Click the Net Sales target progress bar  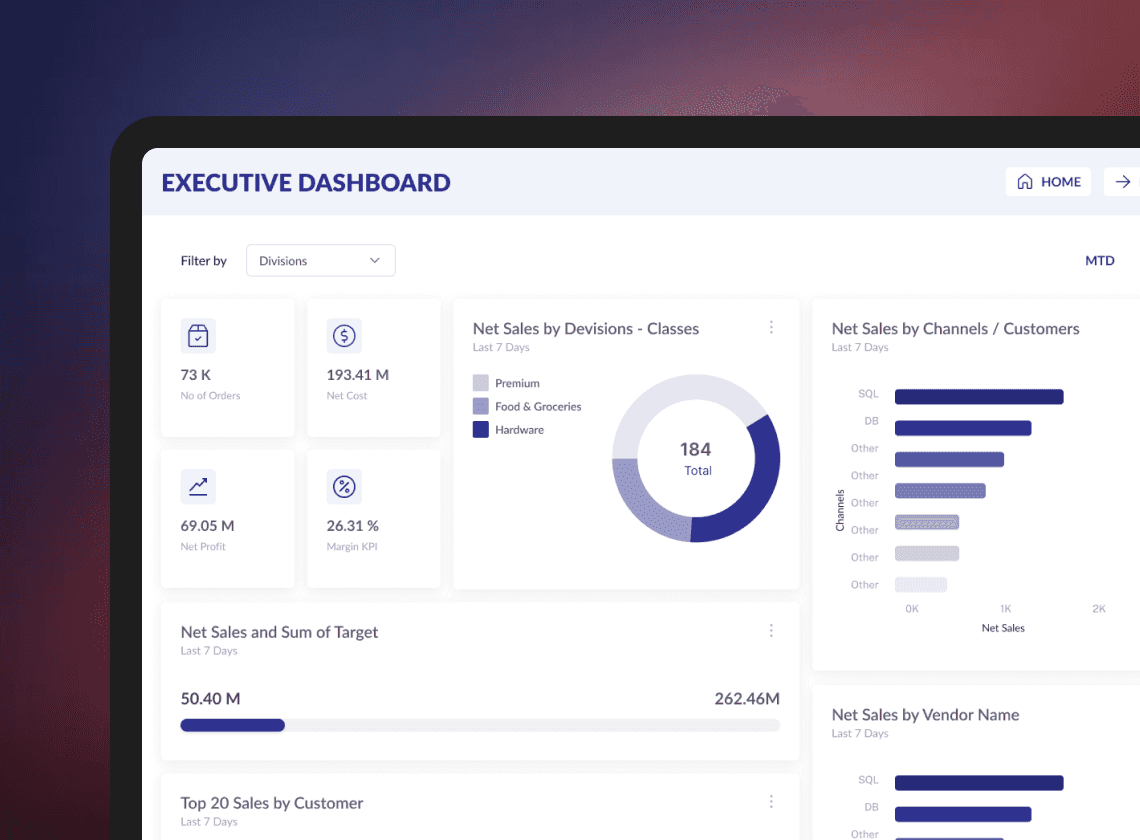coord(480,725)
